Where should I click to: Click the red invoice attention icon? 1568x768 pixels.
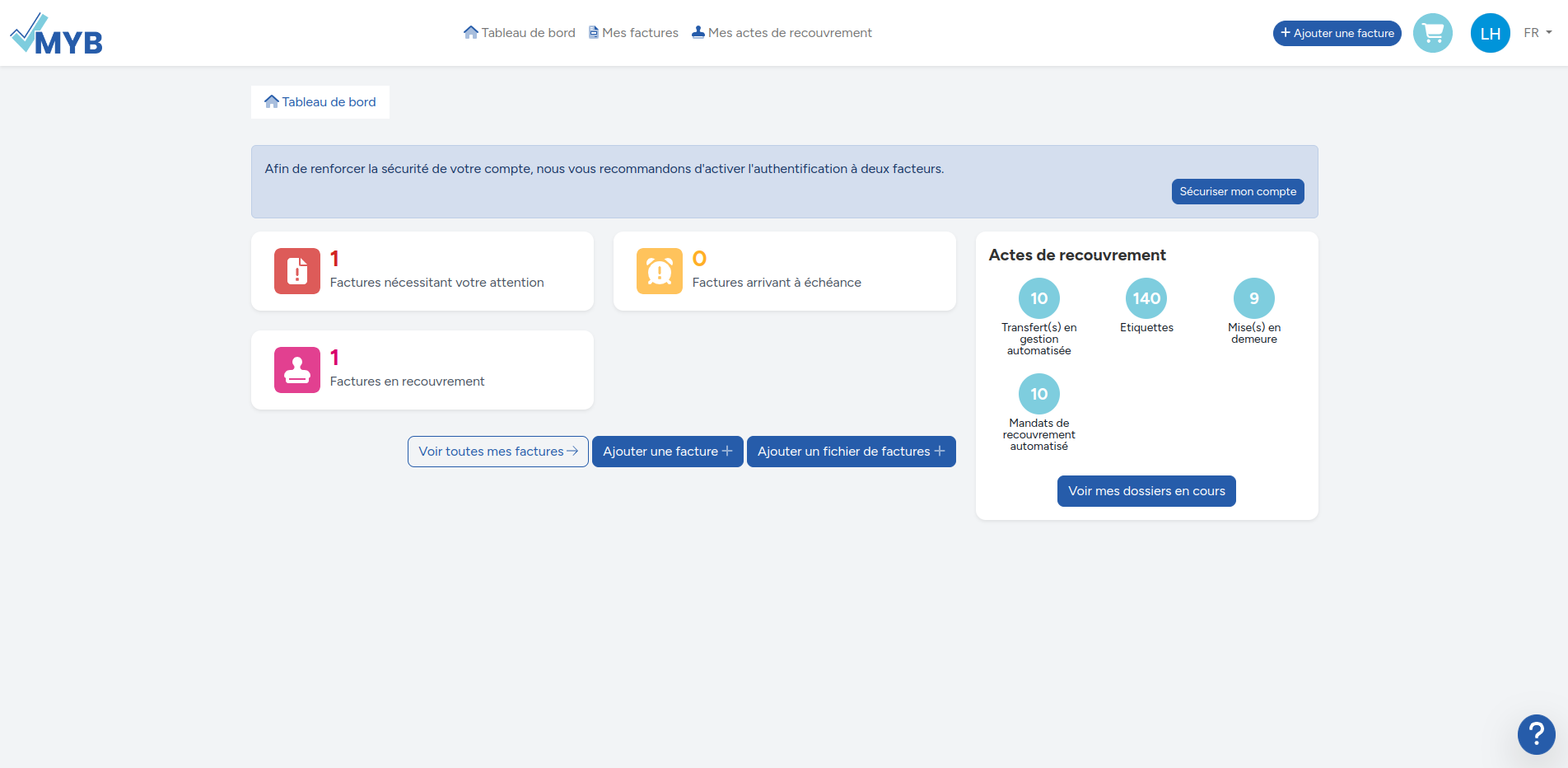coord(296,271)
